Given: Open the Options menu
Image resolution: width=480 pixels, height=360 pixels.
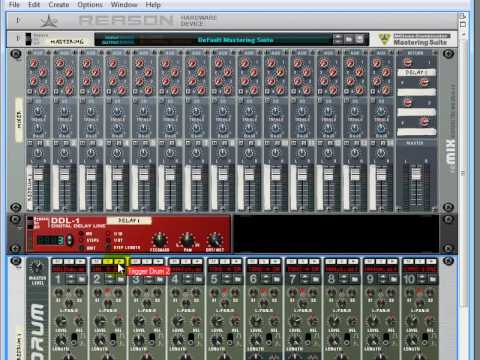Looking at the screenshot, I should (x=90, y=5).
